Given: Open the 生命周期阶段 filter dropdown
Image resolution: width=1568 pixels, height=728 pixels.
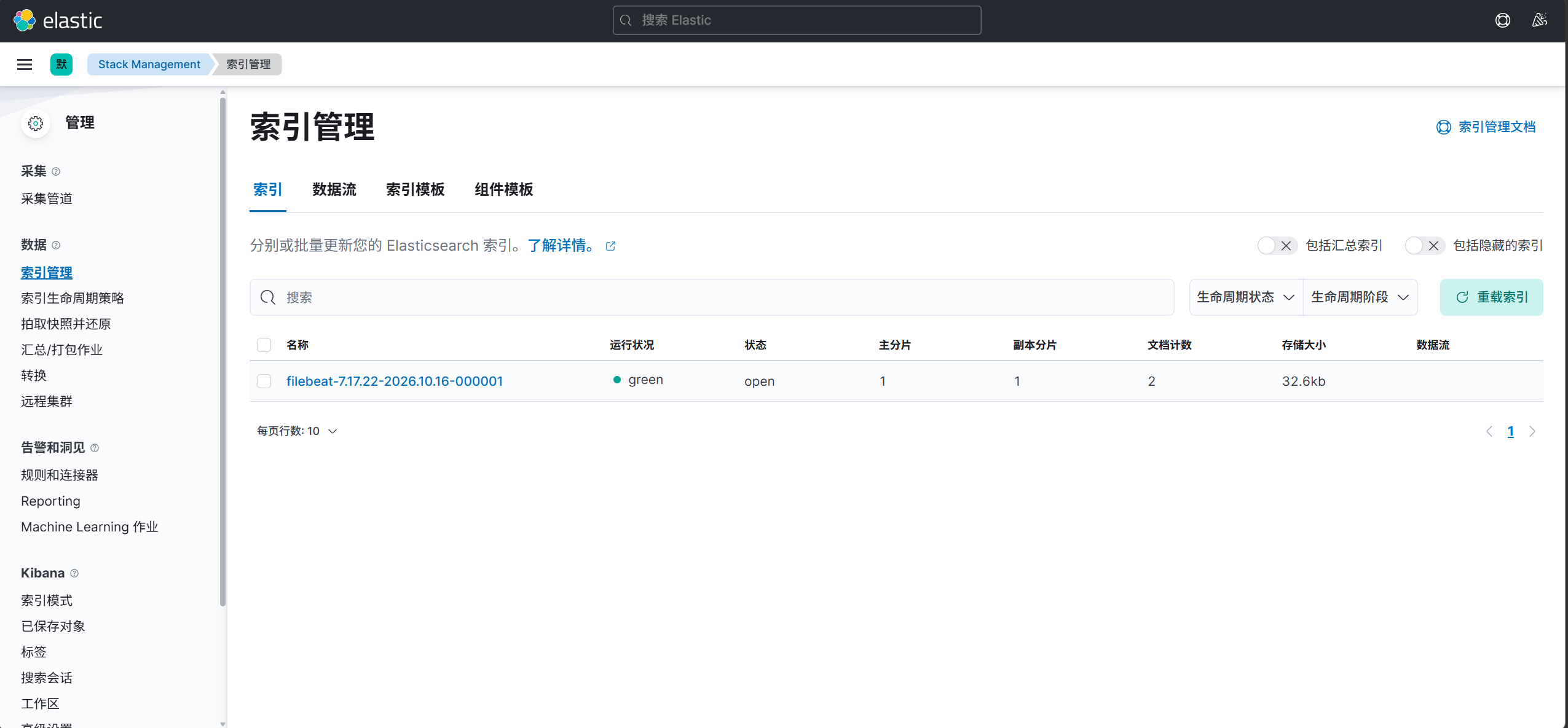Looking at the screenshot, I should coord(1360,297).
